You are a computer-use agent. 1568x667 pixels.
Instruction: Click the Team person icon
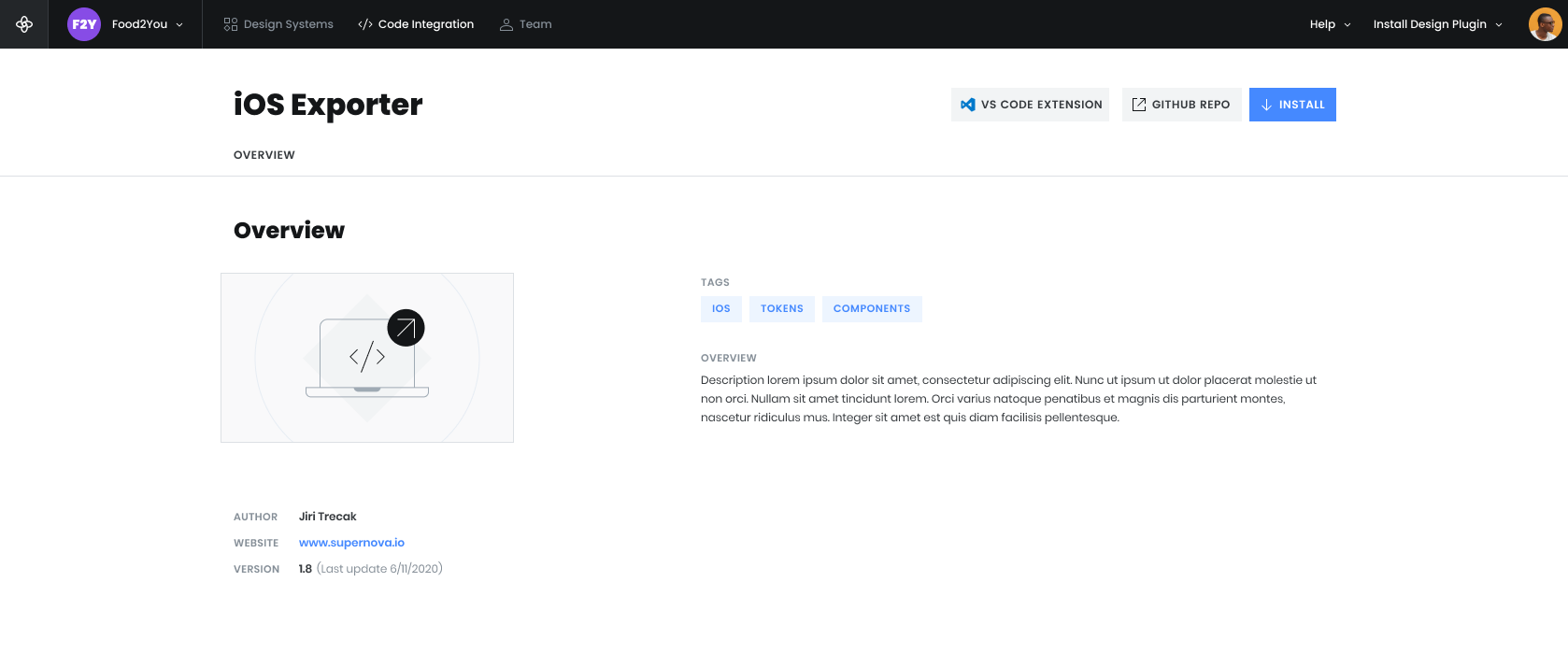[x=506, y=24]
